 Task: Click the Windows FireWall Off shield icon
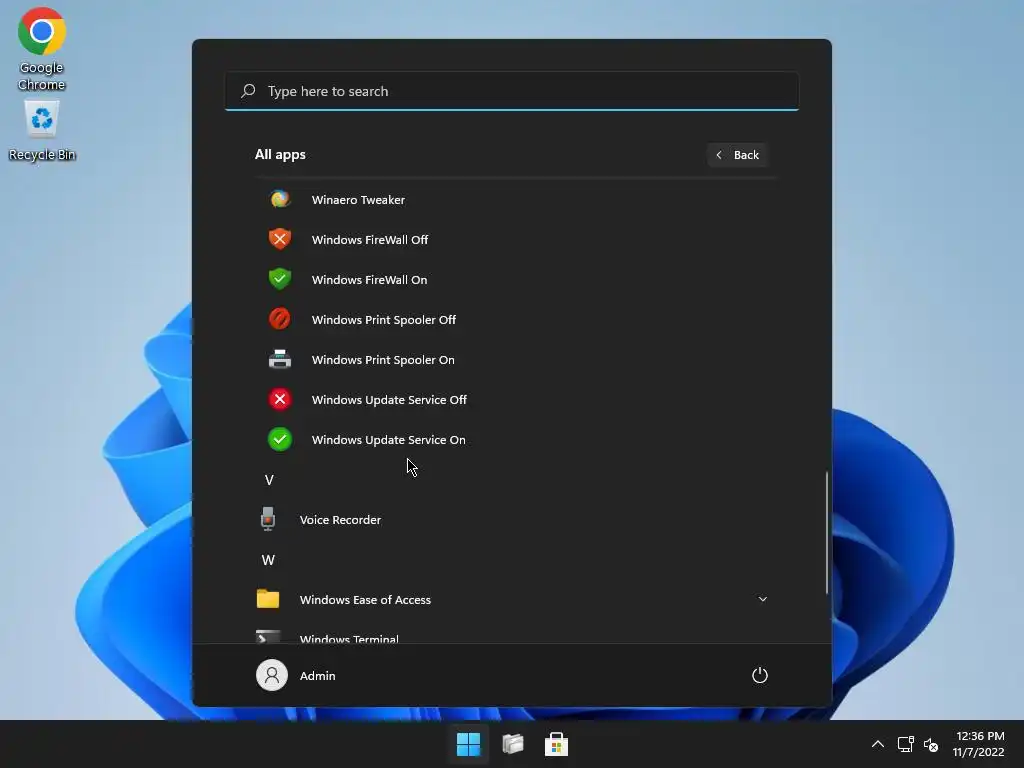280,239
